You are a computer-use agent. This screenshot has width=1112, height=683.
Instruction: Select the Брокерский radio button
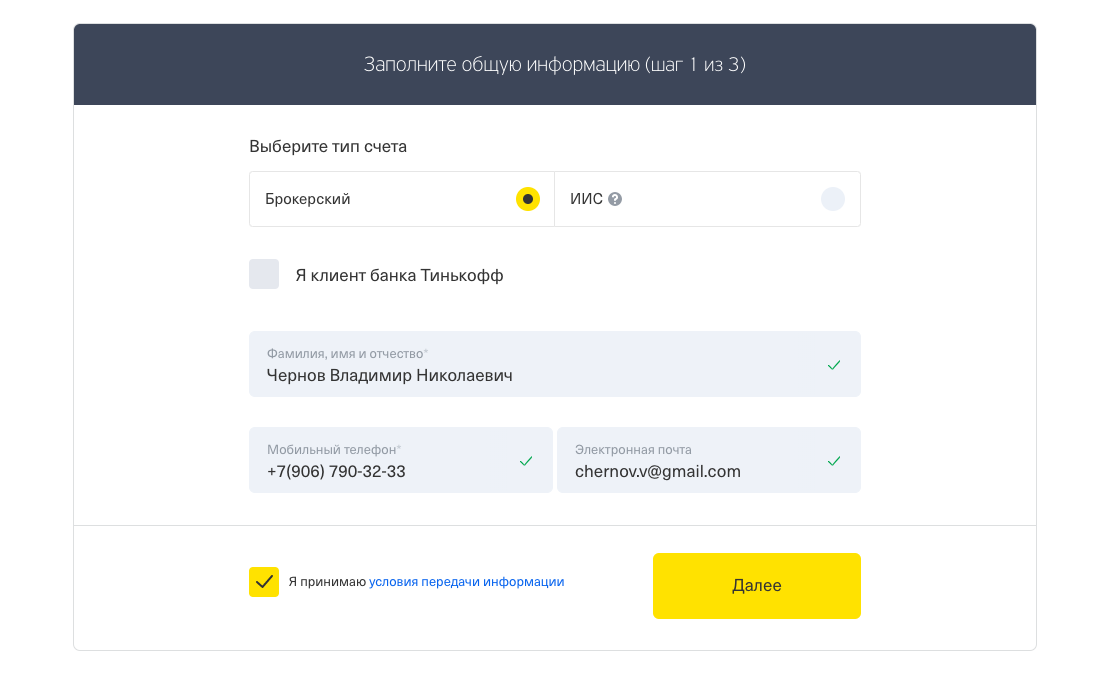(x=528, y=199)
